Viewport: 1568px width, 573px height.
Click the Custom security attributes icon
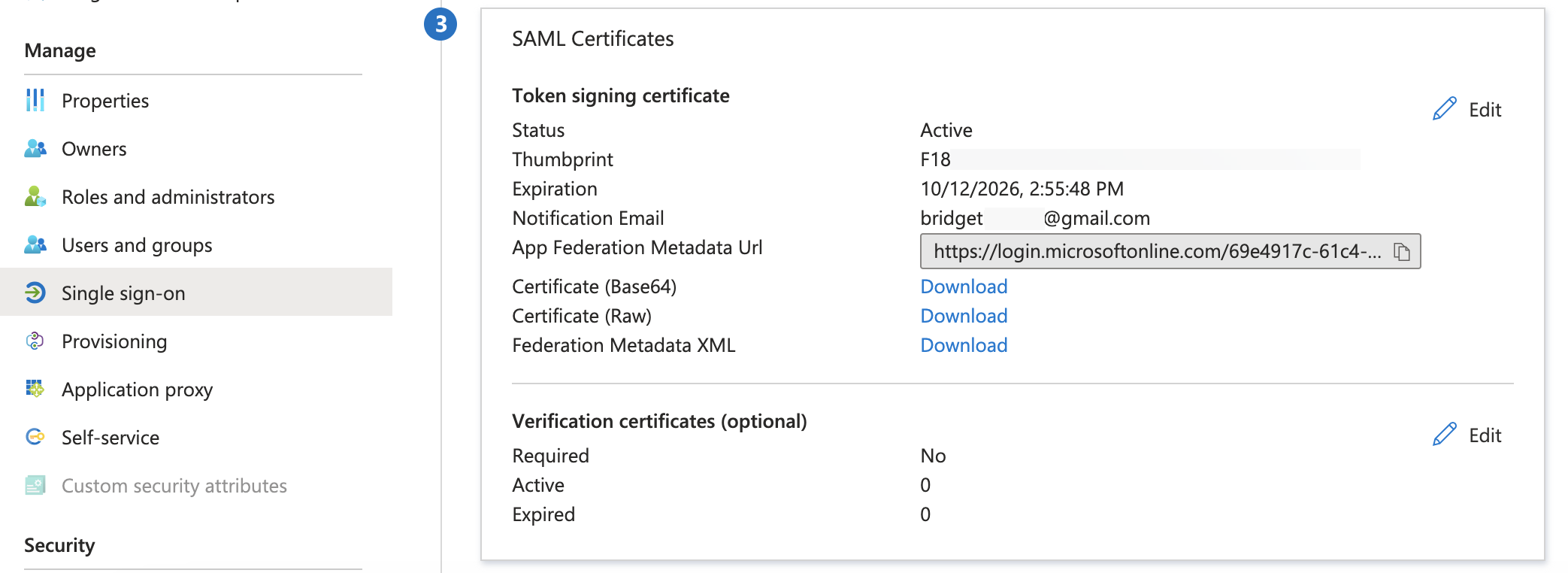coord(35,485)
